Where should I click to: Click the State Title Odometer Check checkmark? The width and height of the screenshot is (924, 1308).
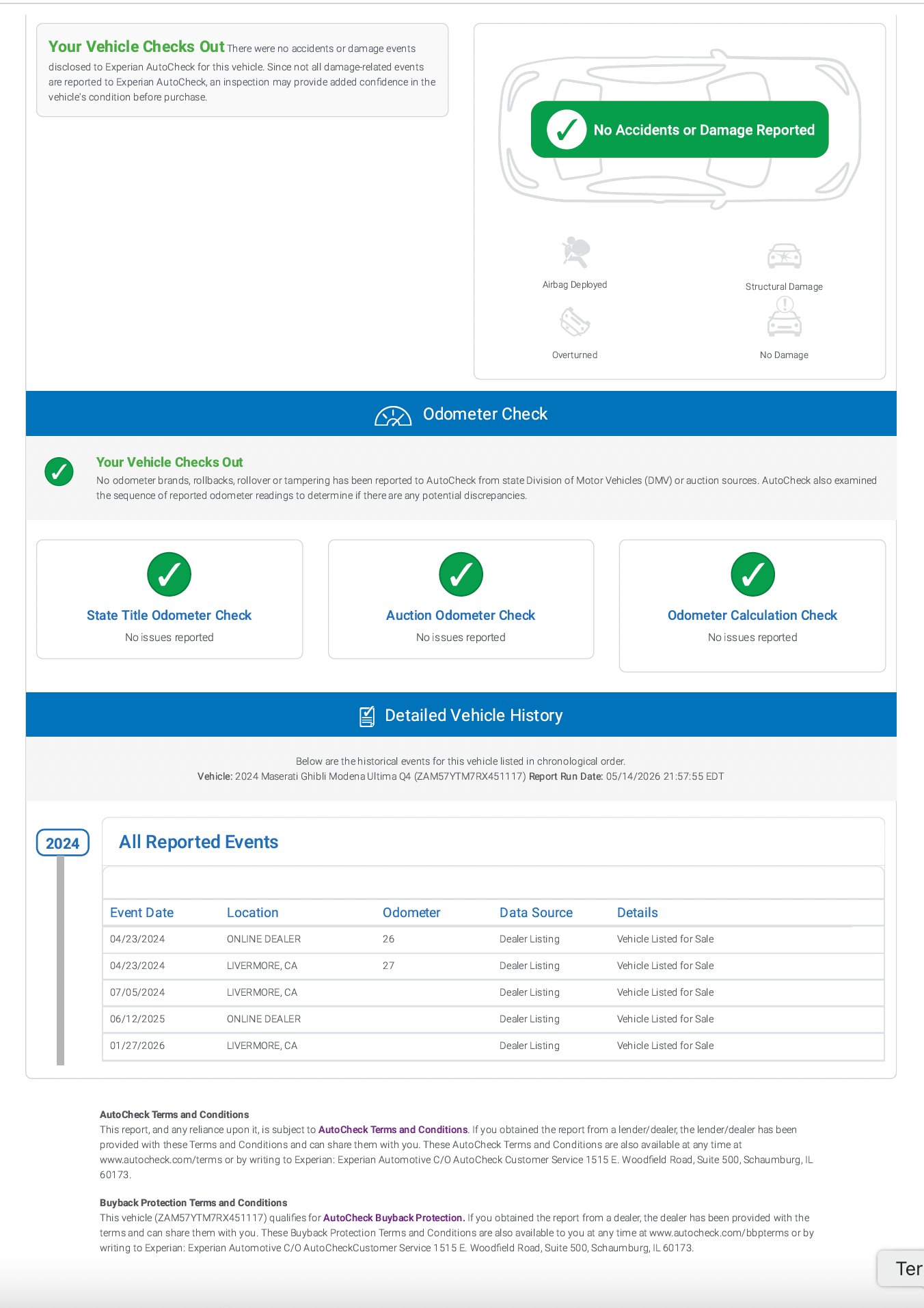(169, 574)
